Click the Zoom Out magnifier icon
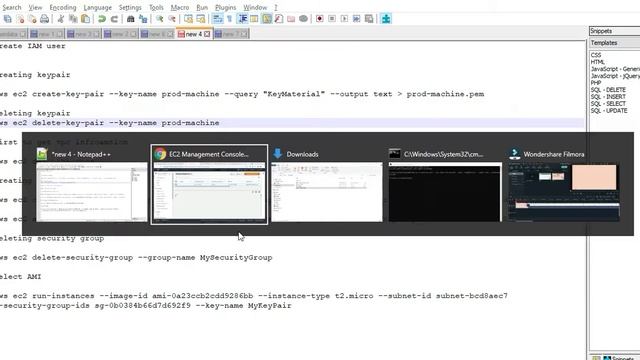The image size is (640, 360). (172, 19)
